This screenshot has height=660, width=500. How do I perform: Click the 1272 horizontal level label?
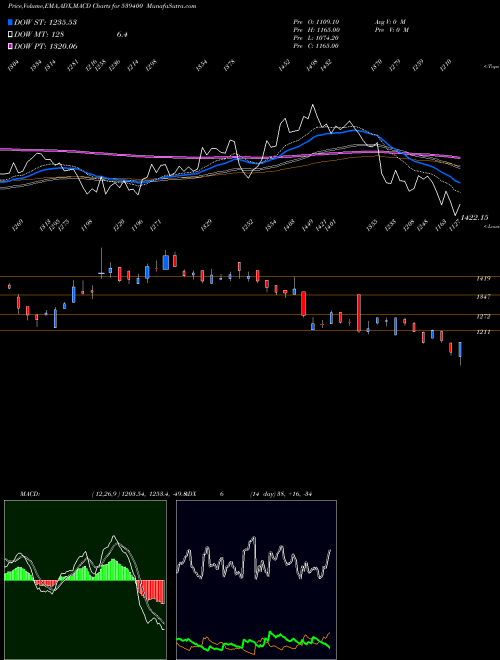click(x=483, y=317)
